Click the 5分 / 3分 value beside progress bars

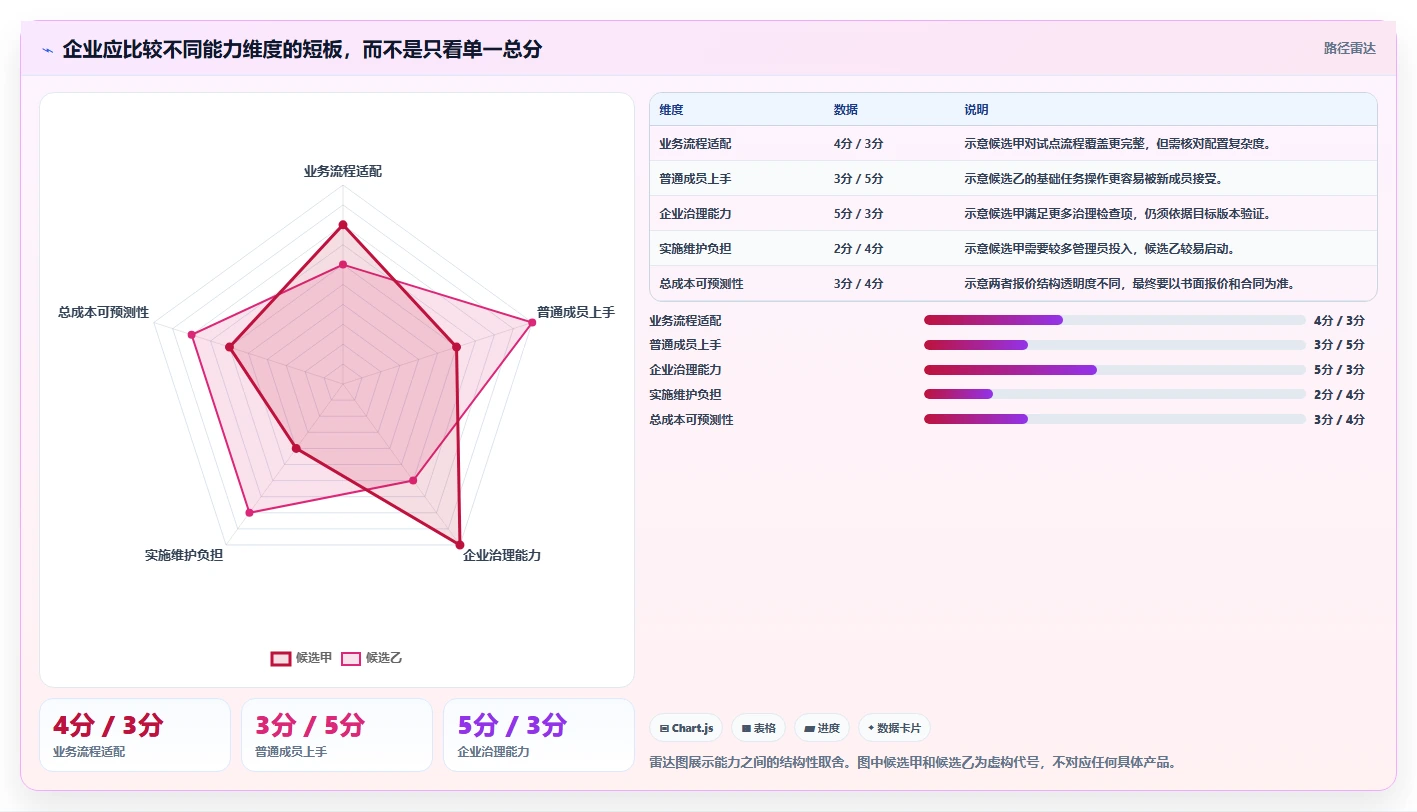coord(1339,370)
